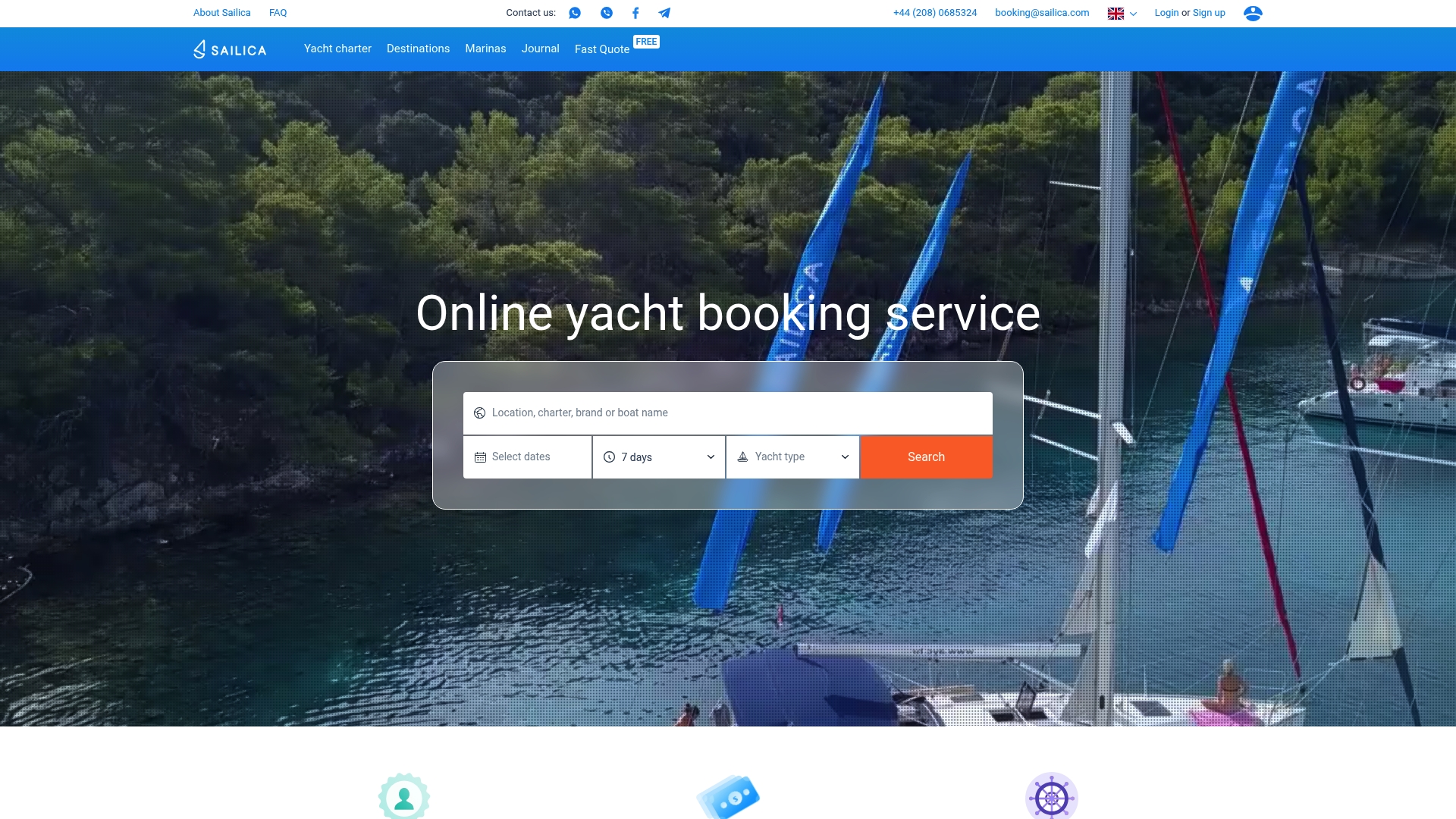Call the +44 (208) 0685324 number
The image size is (1456, 819).
click(x=935, y=13)
